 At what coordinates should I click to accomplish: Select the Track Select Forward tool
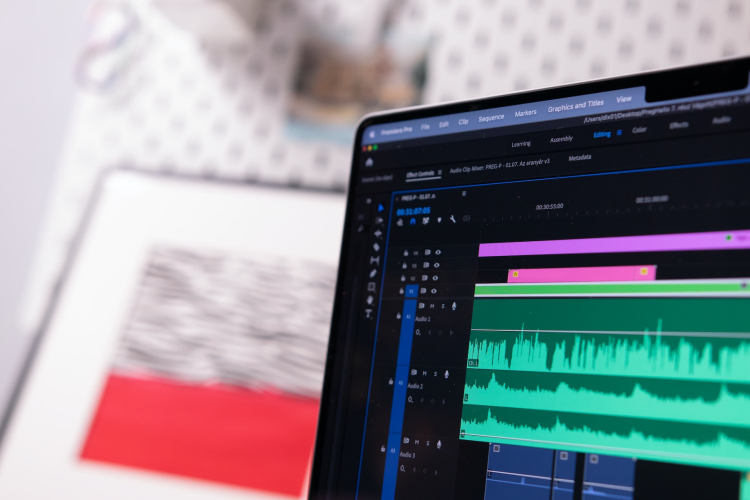point(380,221)
